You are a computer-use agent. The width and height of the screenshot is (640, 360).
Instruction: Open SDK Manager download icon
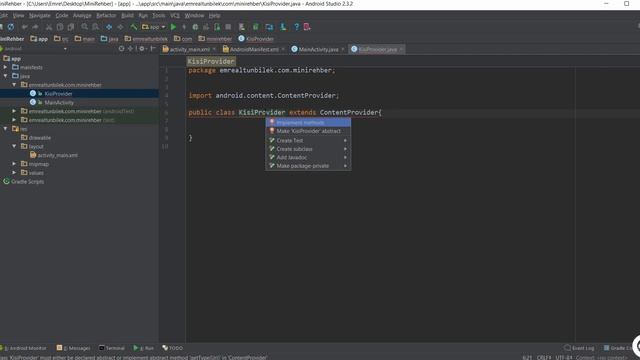pos(283,27)
